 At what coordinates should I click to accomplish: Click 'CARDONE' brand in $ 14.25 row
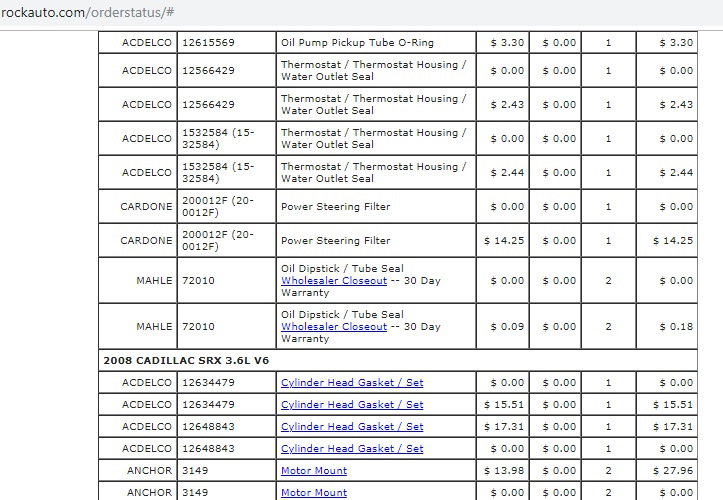coord(146,240)
